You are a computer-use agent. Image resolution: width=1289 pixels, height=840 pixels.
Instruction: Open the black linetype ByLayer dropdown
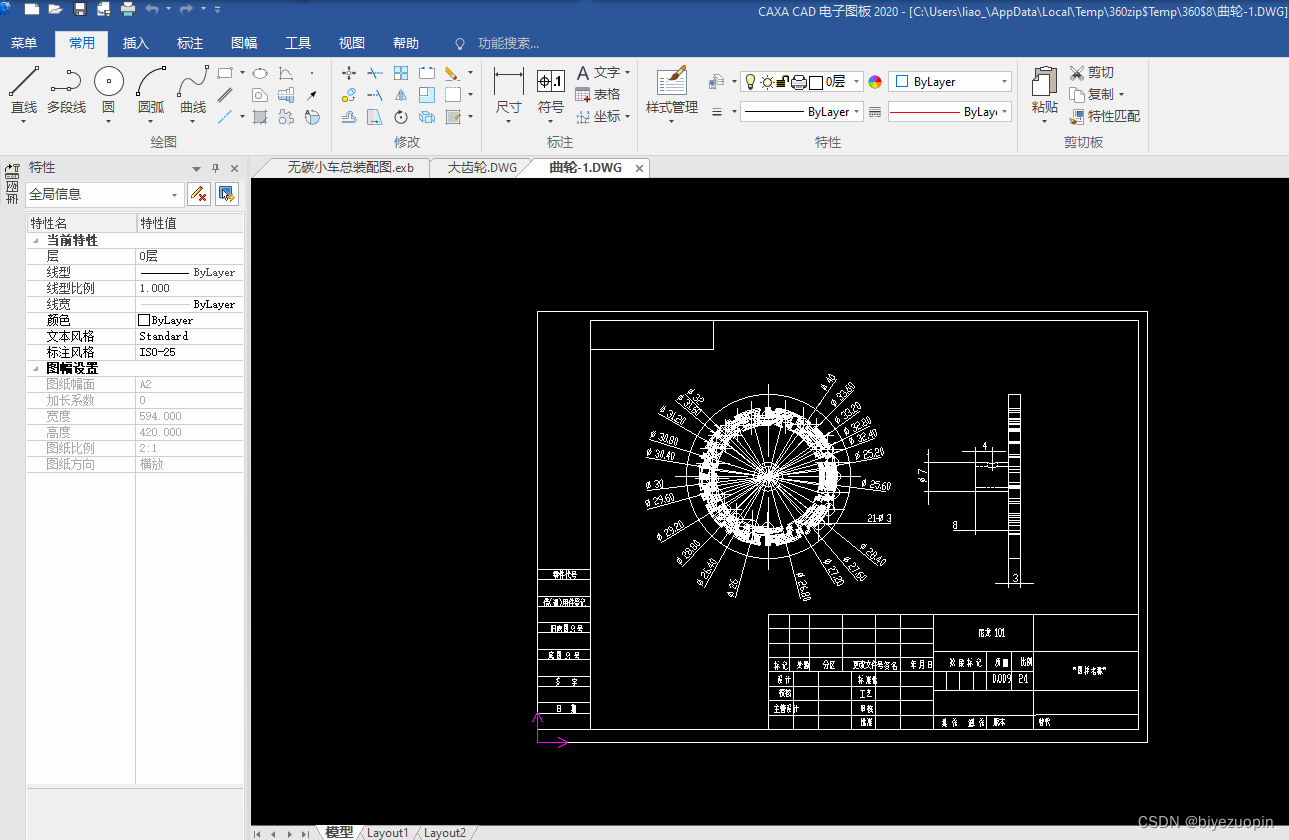[x=802, y=112]
